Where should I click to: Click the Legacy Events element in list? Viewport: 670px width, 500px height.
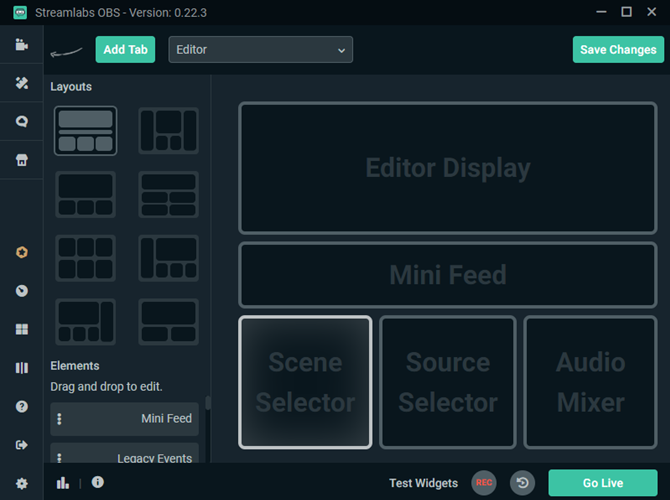click(124, 453)
